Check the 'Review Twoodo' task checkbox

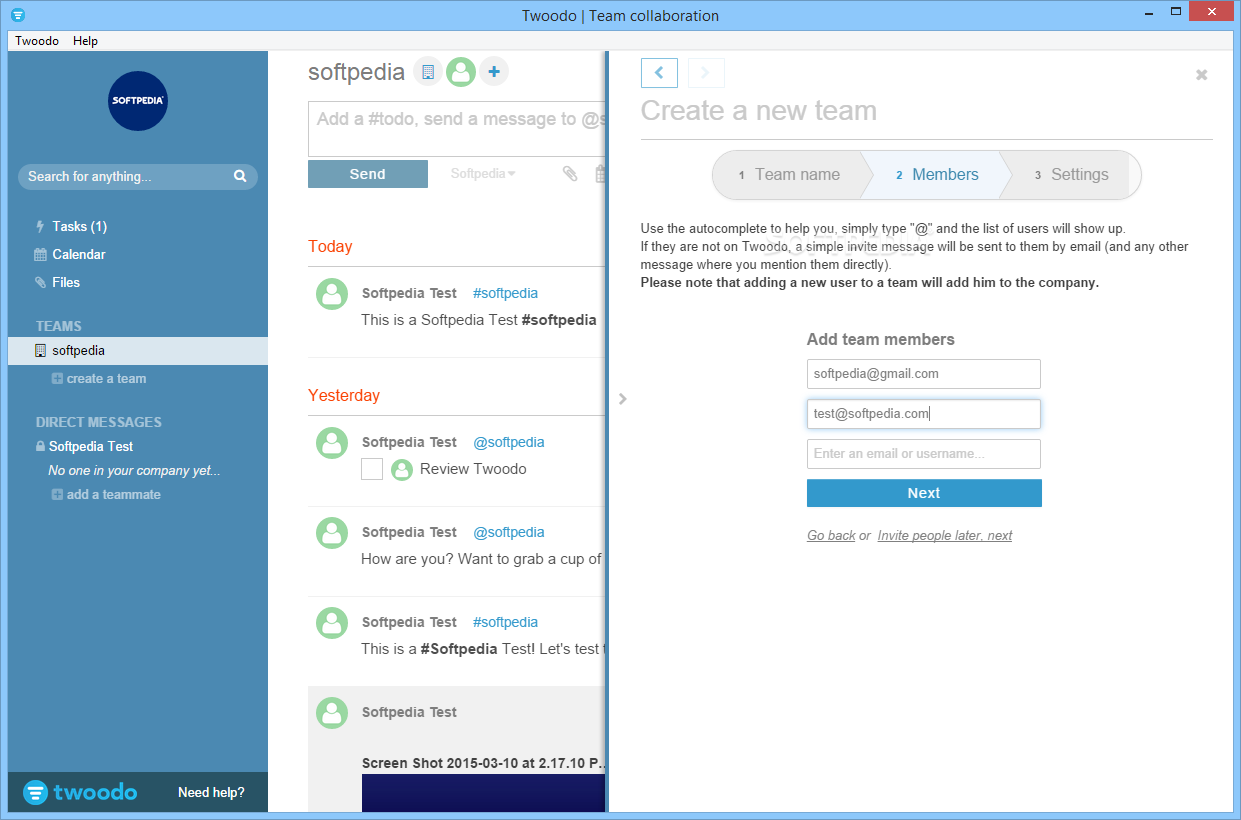[372, 469]
